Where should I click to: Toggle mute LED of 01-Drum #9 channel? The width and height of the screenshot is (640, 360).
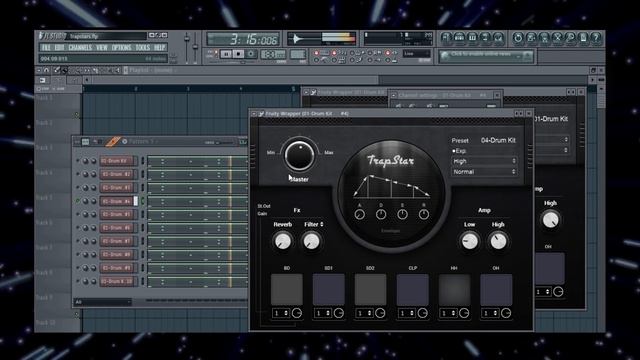click(x=78, y=268)
